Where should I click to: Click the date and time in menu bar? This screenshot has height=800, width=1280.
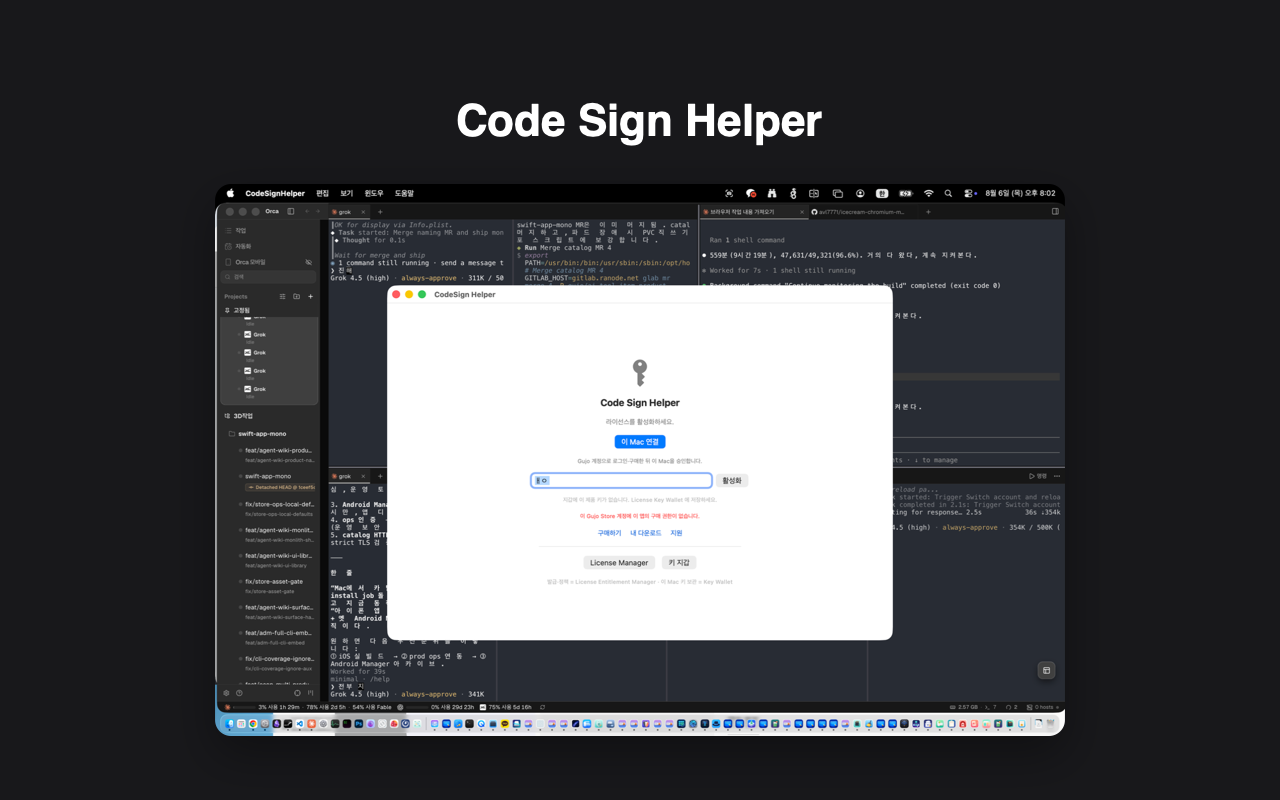coord(1020,193)
